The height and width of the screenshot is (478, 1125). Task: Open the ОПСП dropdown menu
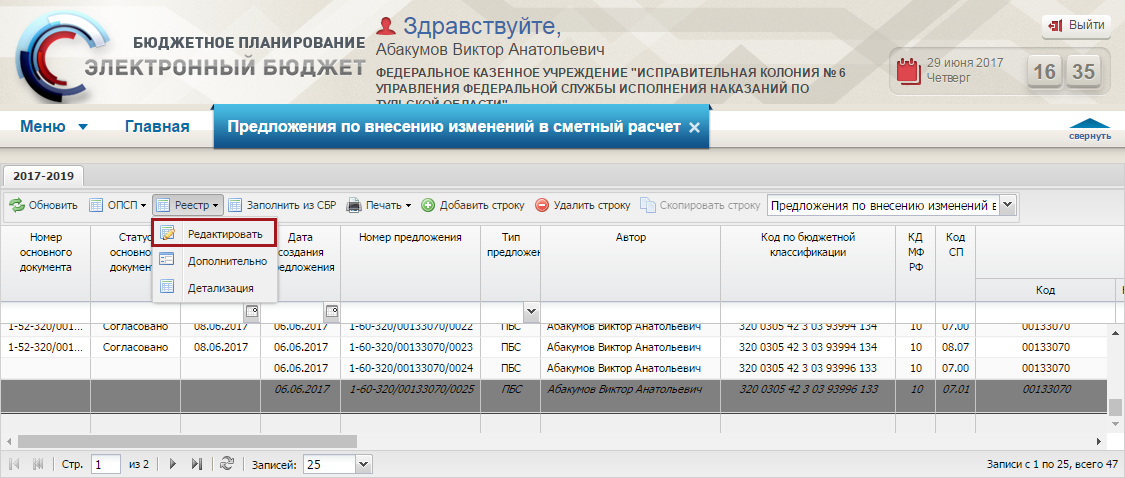[x=118, y=205]
